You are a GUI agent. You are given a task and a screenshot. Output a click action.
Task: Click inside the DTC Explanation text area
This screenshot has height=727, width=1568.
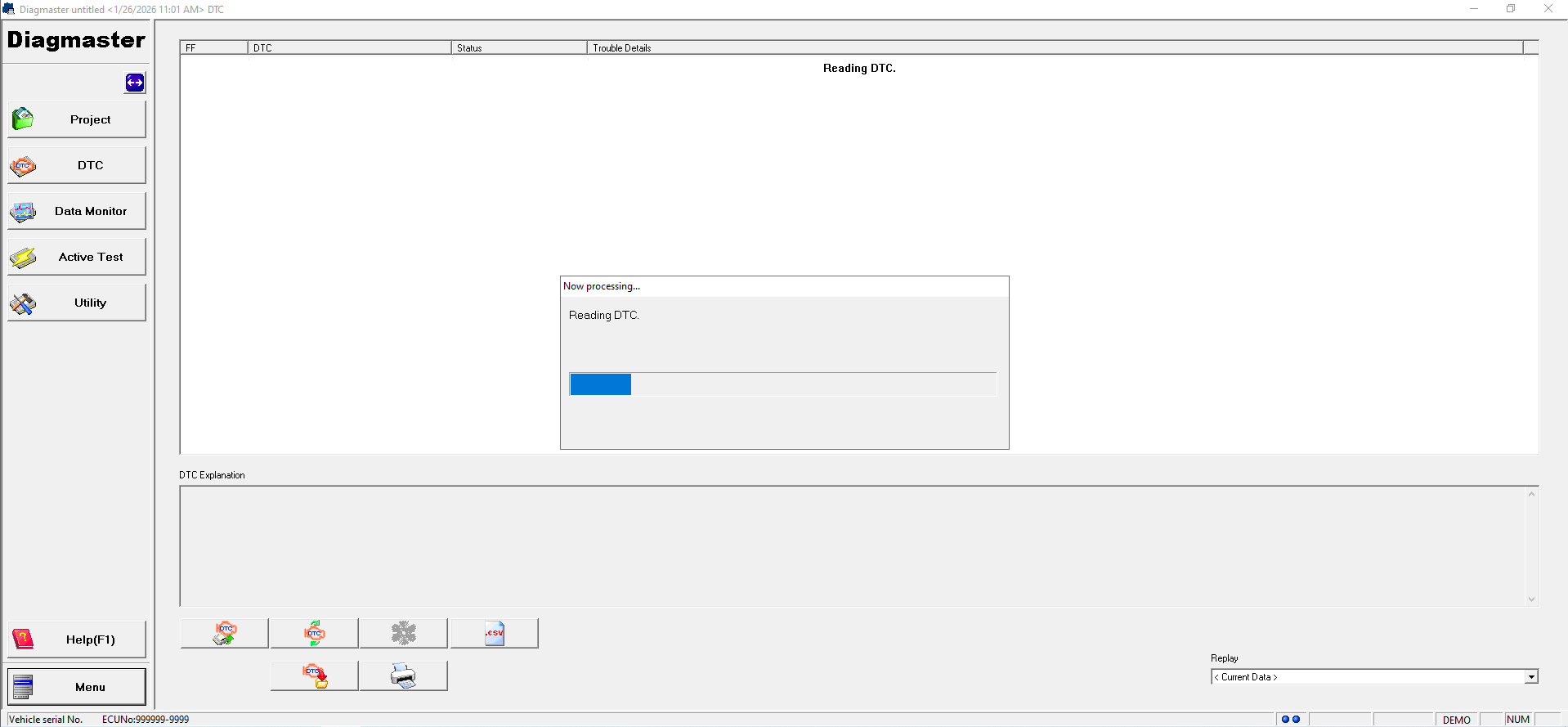click(x=852, y=546)
